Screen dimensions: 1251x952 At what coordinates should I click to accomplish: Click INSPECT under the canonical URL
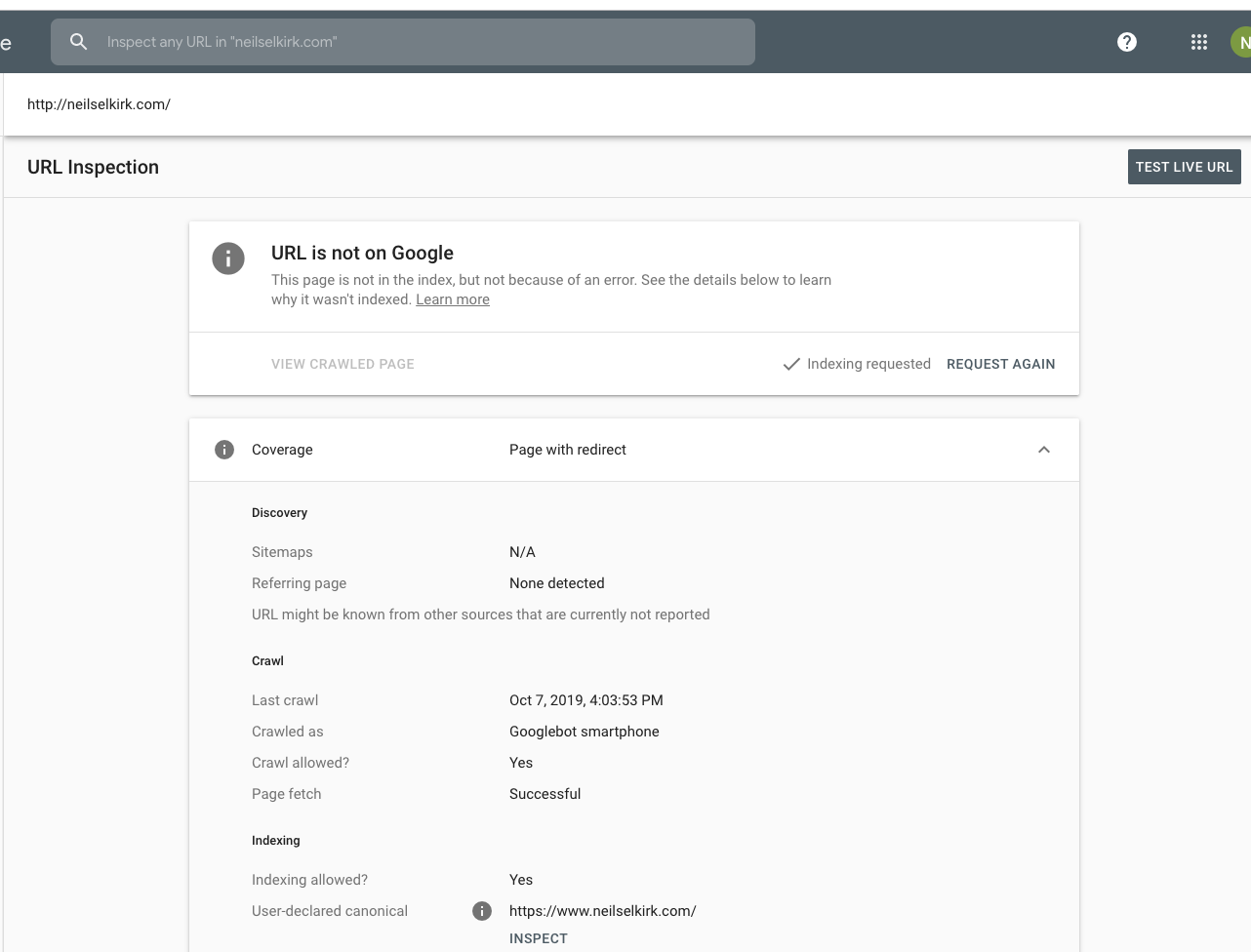[538, 938]
